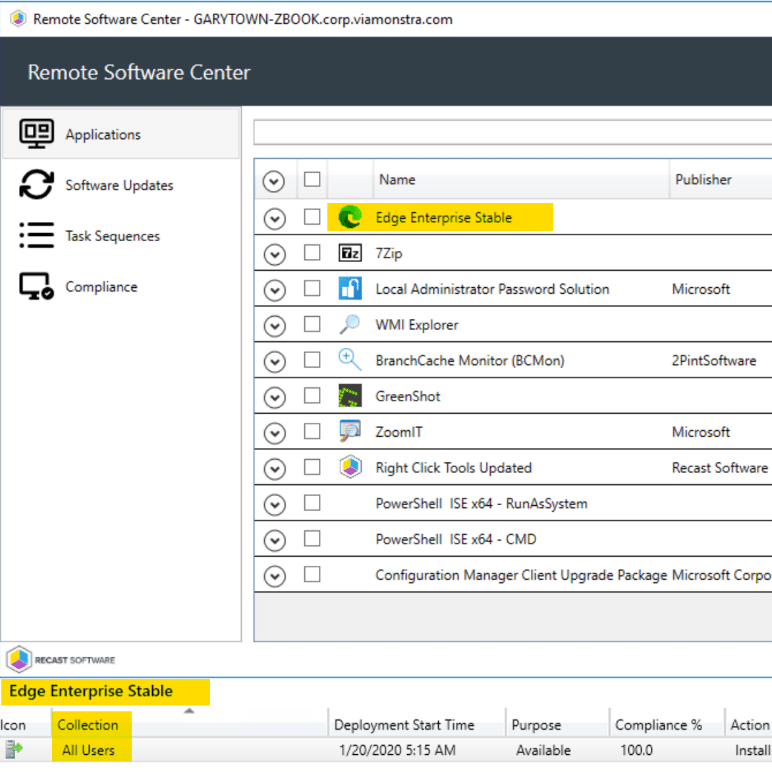Screen dimensions: 772x772
Task: Check the Local Administrator Password Solution checkbox
Action: (312, 288)
